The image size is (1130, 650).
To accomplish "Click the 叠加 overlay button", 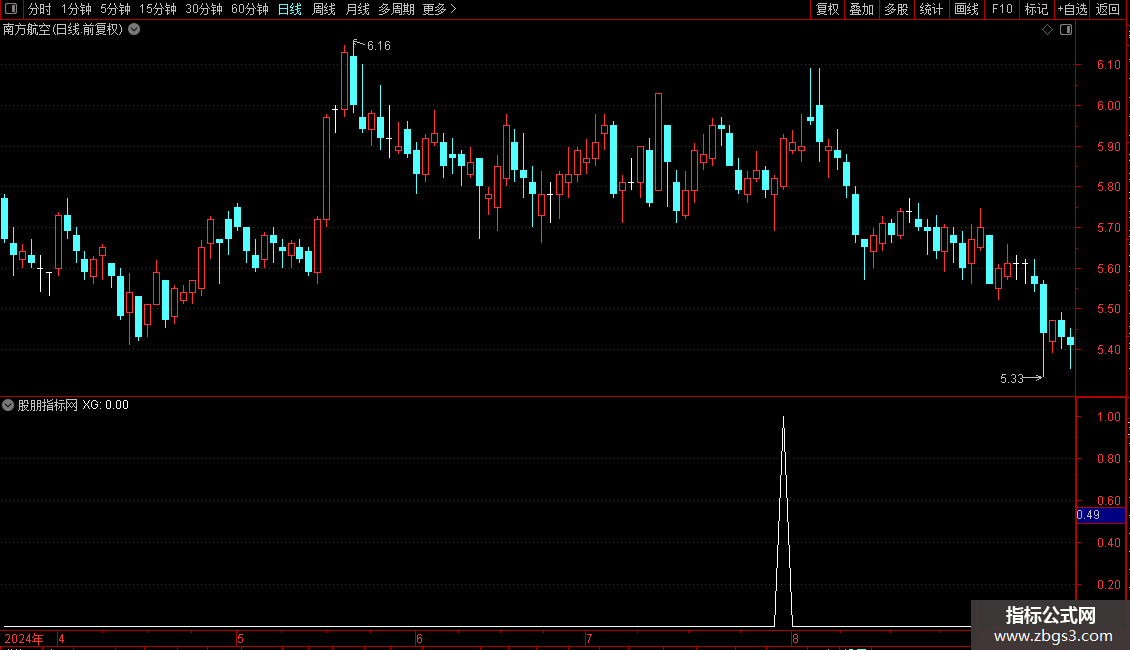I will 861,9.
